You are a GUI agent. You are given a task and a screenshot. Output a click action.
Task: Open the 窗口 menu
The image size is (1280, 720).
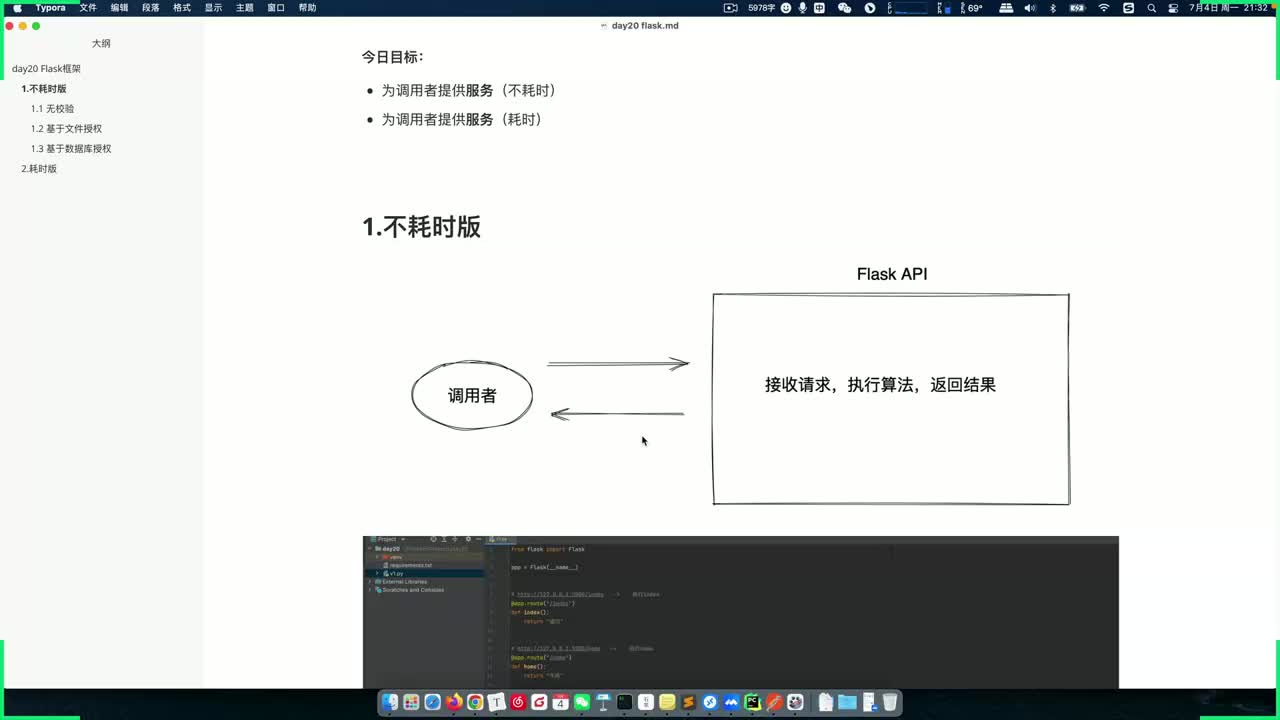276,8
